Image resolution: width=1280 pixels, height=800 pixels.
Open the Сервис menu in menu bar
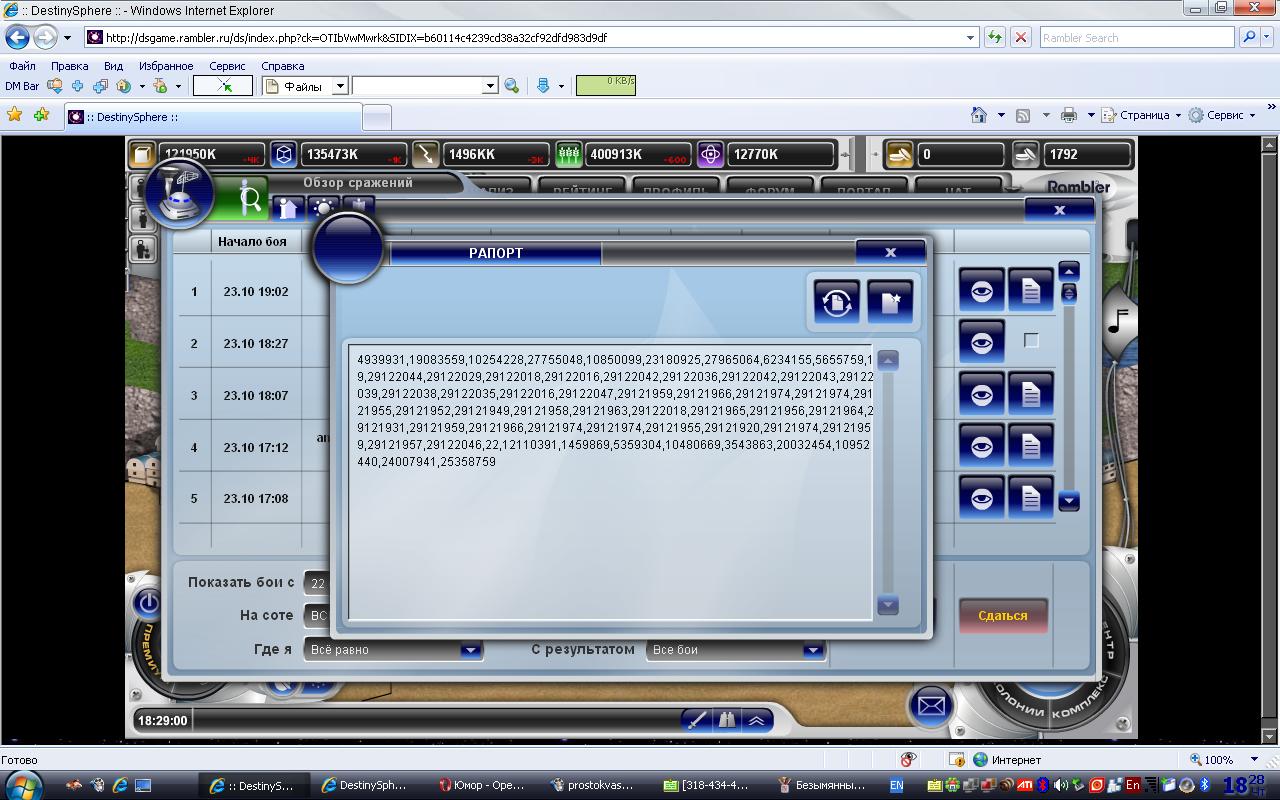coord(227,66)
